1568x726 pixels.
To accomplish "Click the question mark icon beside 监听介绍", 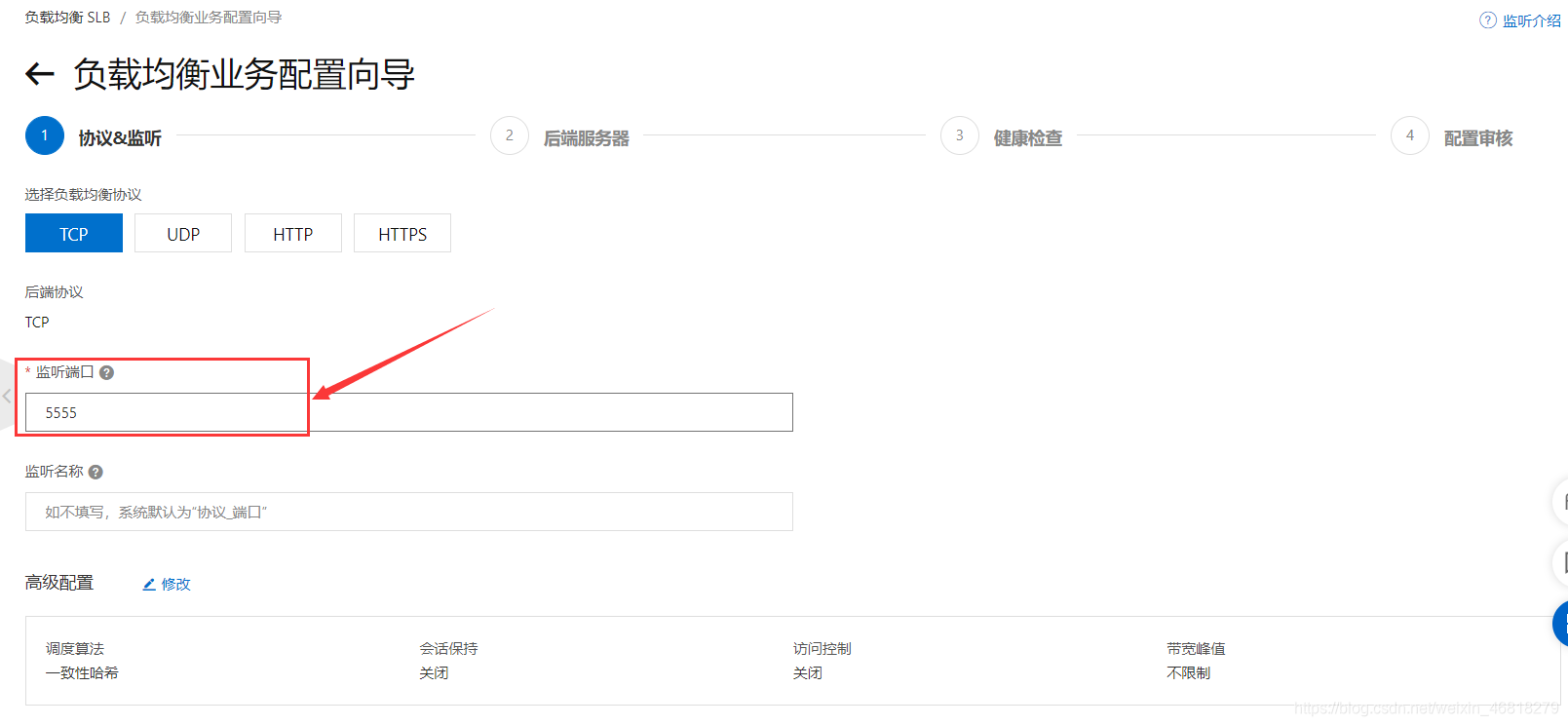I will coord(1488,20).
